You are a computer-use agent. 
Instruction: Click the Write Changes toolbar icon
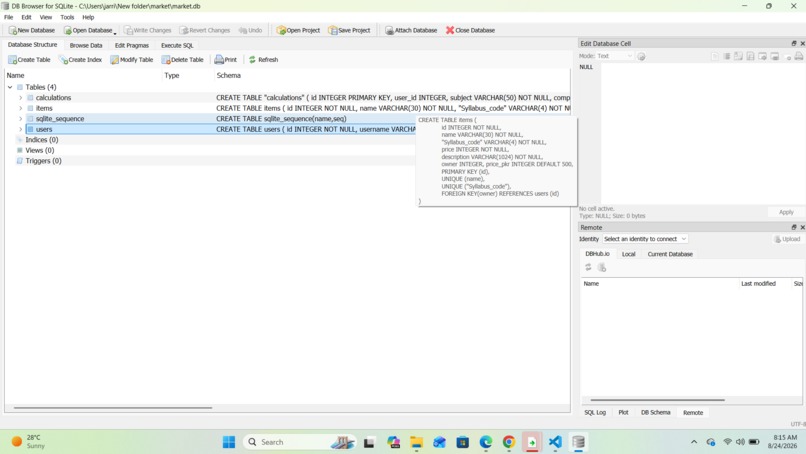point(129,30)
